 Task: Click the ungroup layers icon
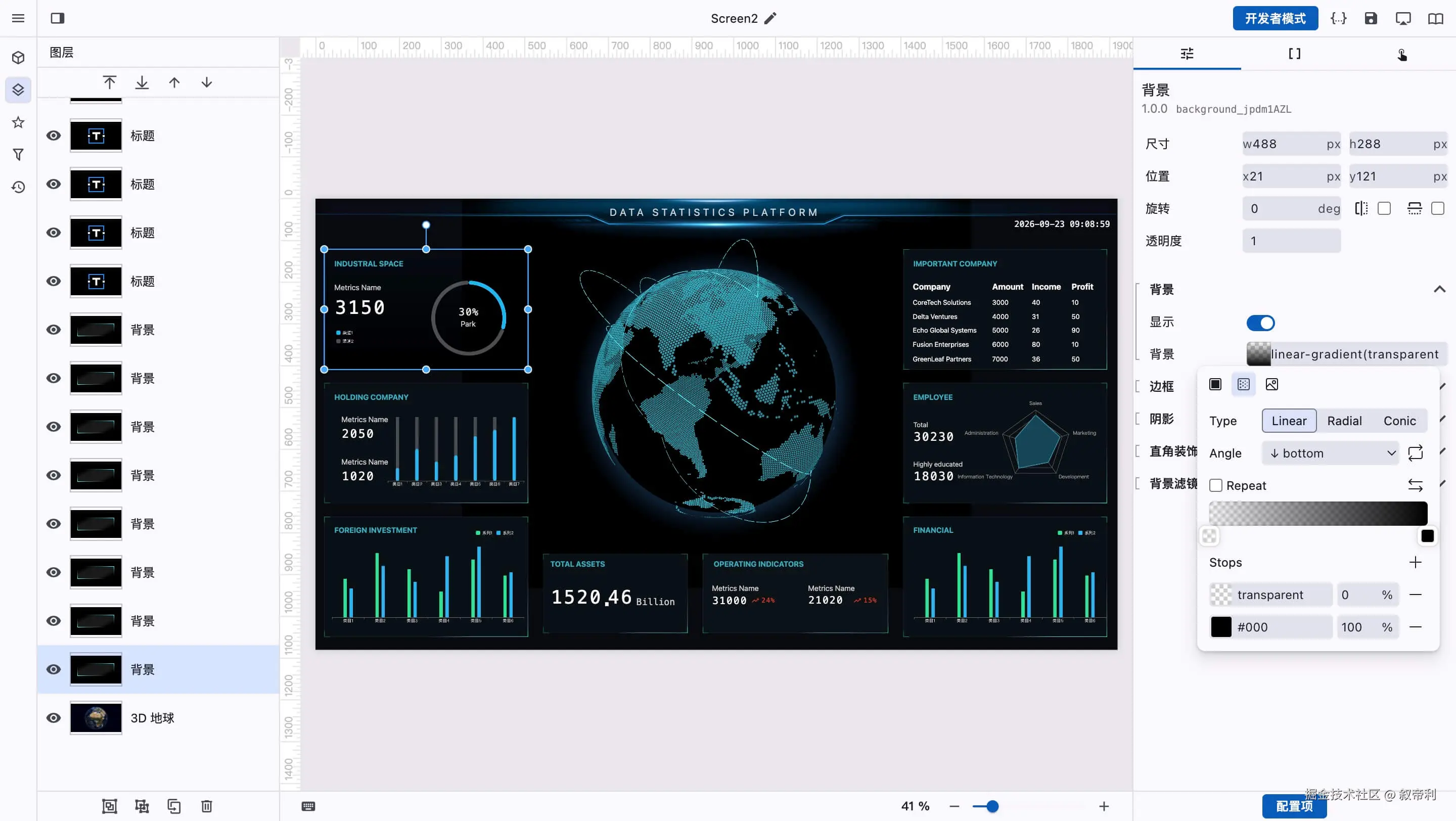click(142, 806)
